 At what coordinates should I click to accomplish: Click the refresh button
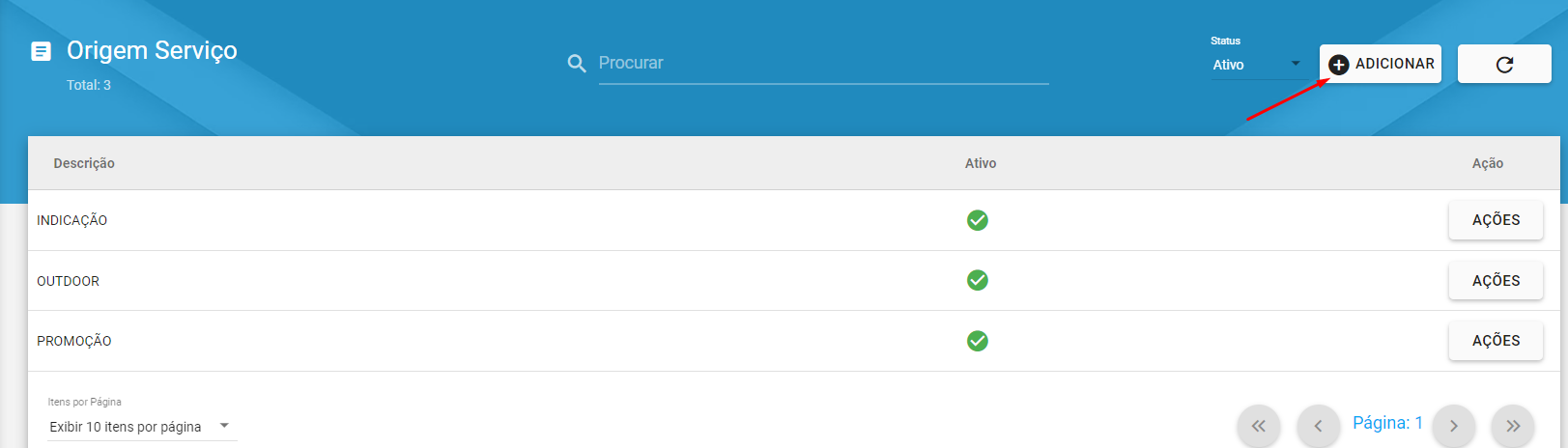click(x=1504, y=64)
